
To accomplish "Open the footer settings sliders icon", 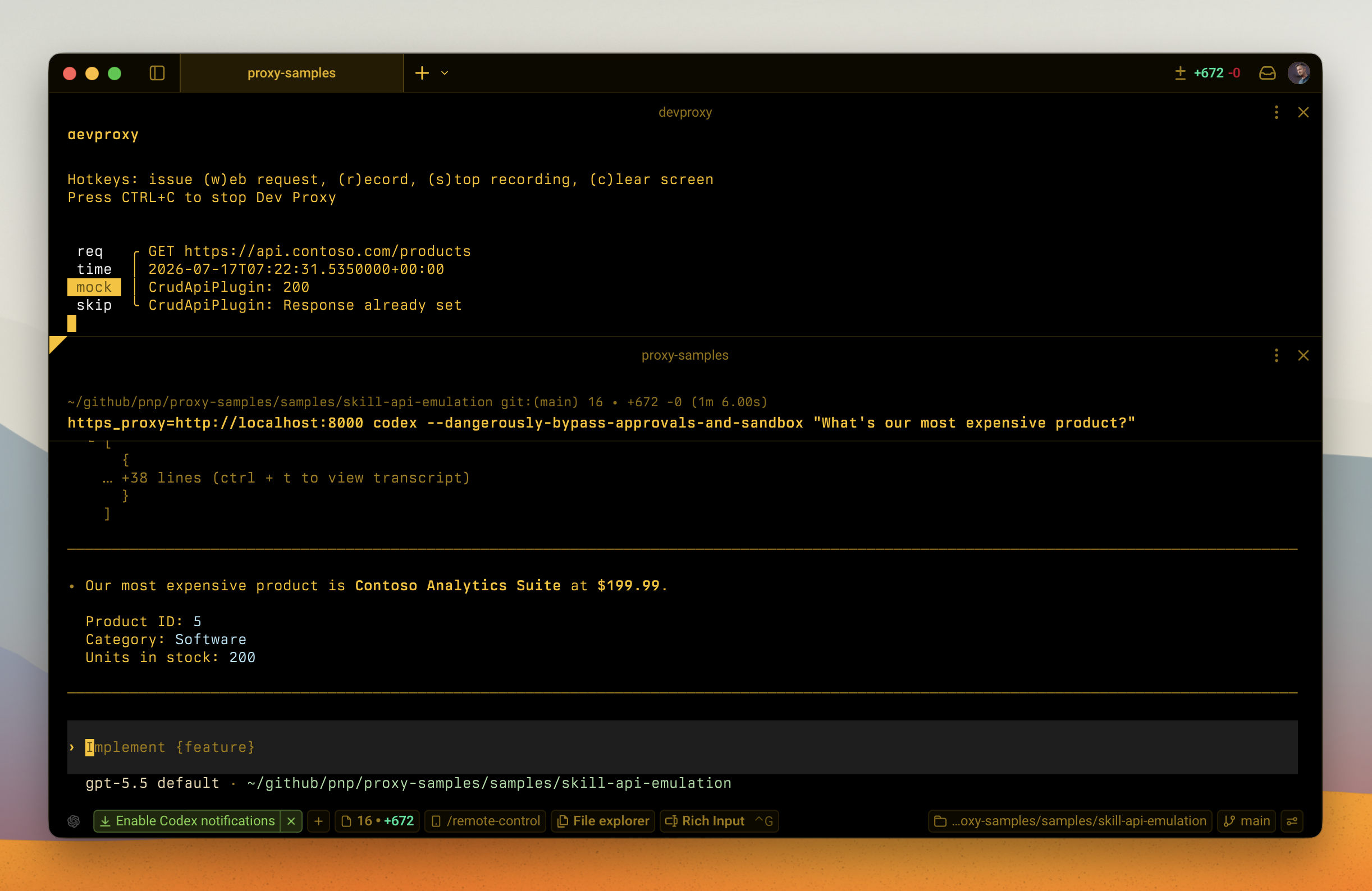I will coord(1292,821).
